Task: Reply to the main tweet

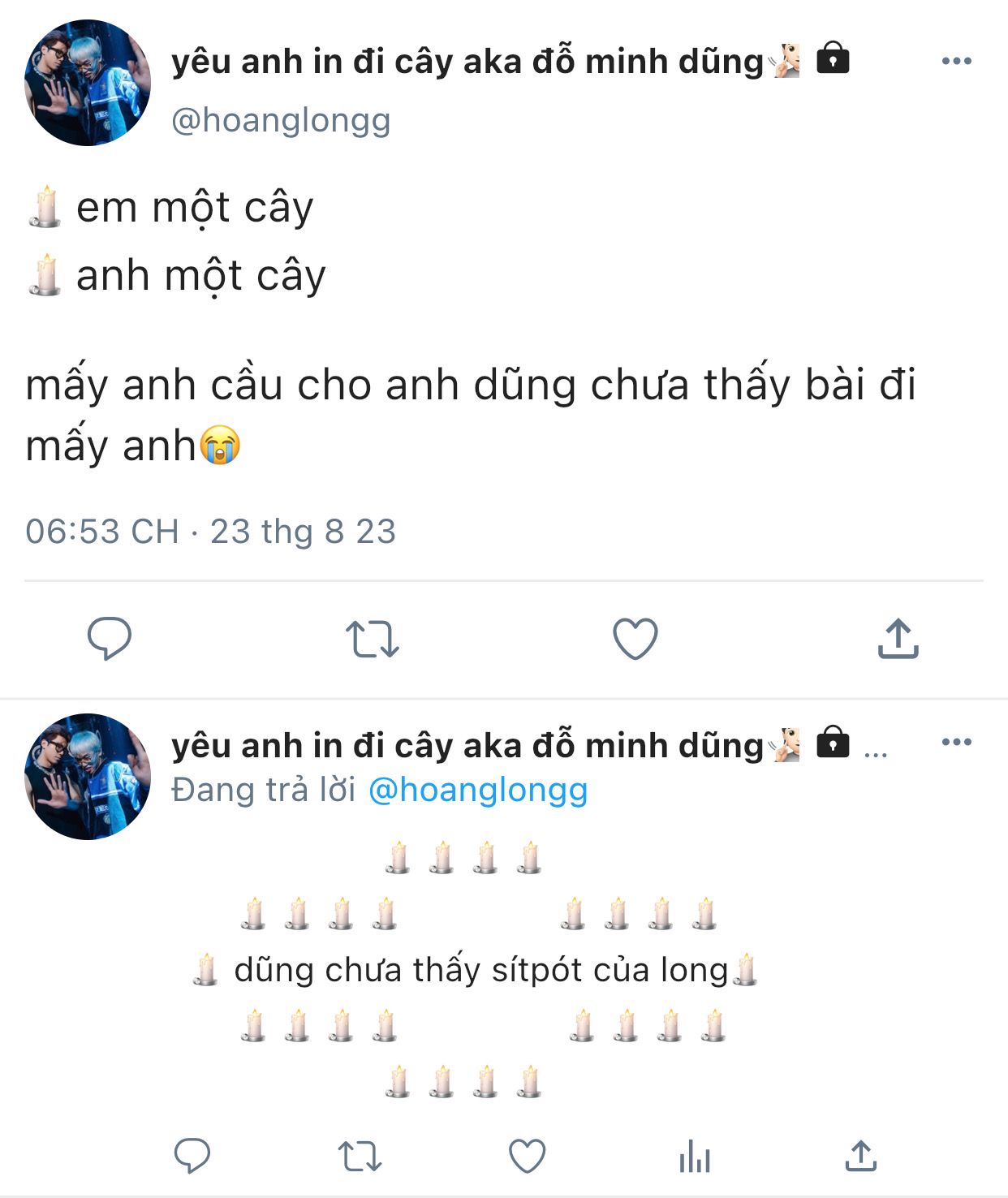Action: (x=110, y=639)
